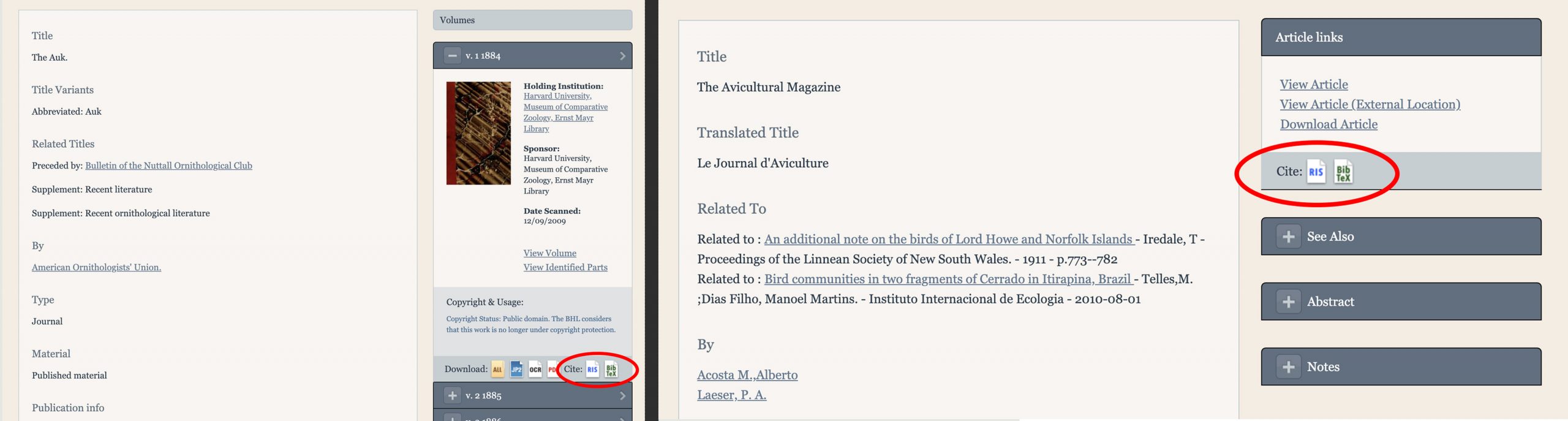
Task: Collapse volume v. 1 1884 using the minus icon
Action: tap(452, 56)
